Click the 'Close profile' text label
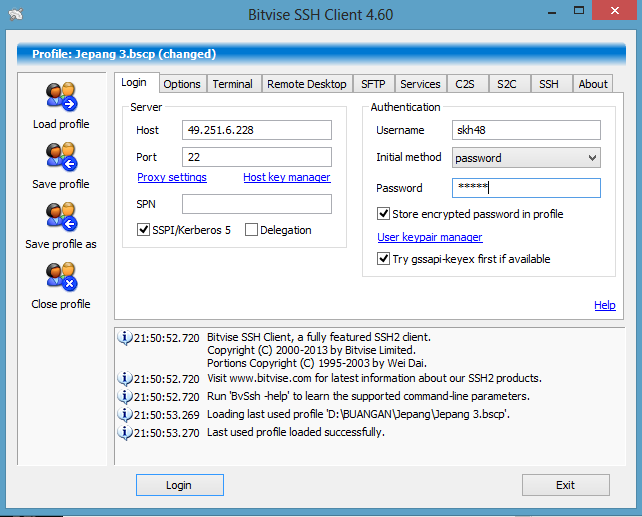 [61, 304]
